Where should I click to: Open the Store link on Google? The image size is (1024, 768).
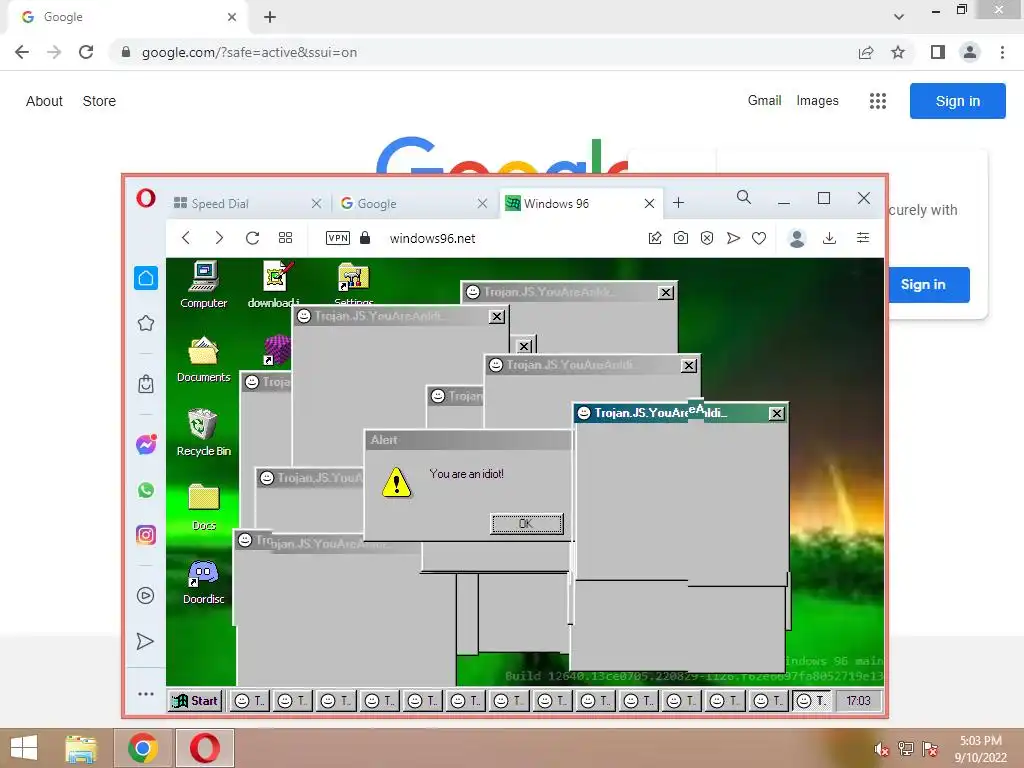click(99, 101)
